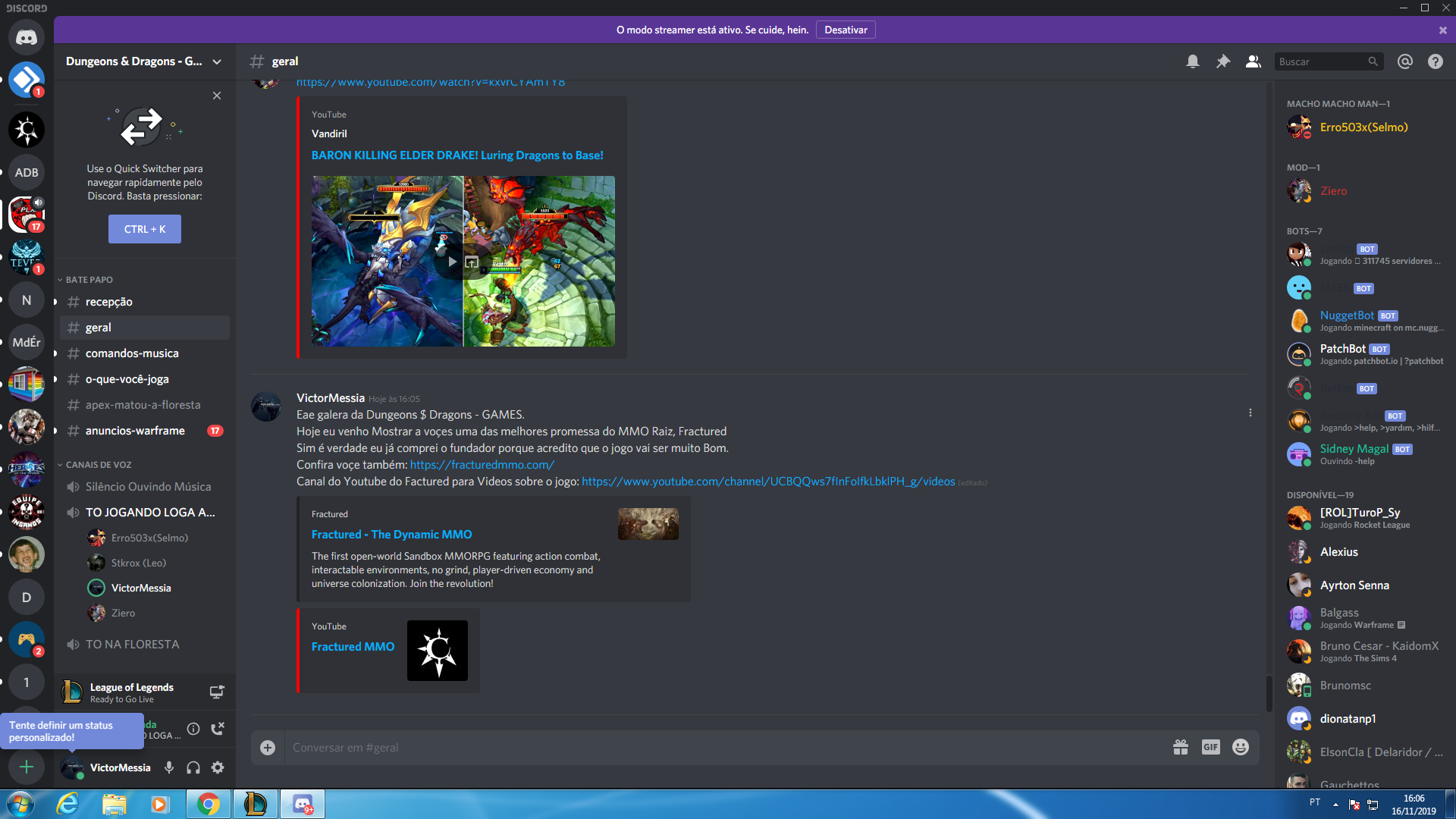The height and width of the screenshot is (819, 1456).
Task: Join Silêncio Ouvindo Música voice channel
Action: point(145,487)
